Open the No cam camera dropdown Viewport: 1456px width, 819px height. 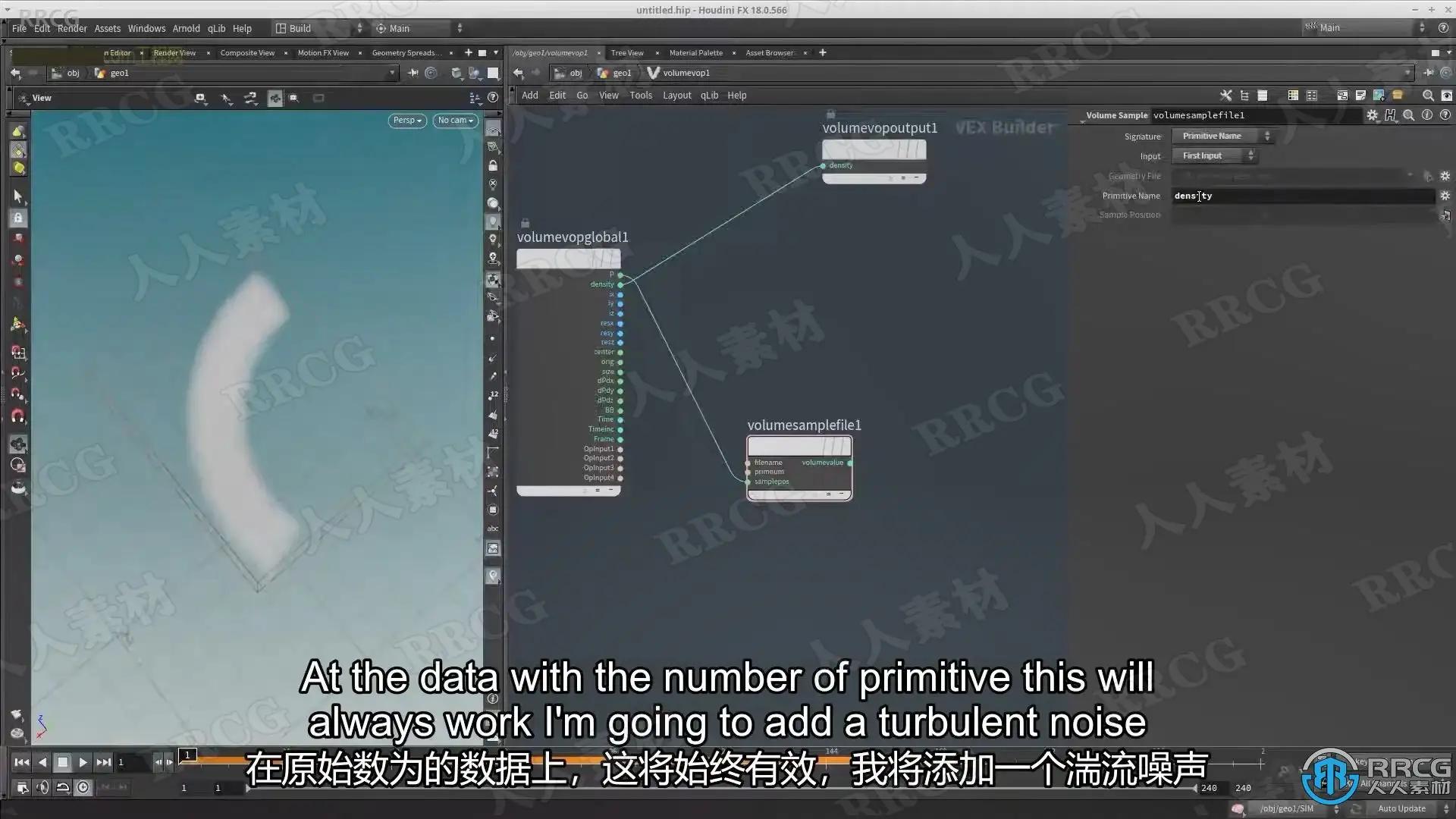(455, 121)
